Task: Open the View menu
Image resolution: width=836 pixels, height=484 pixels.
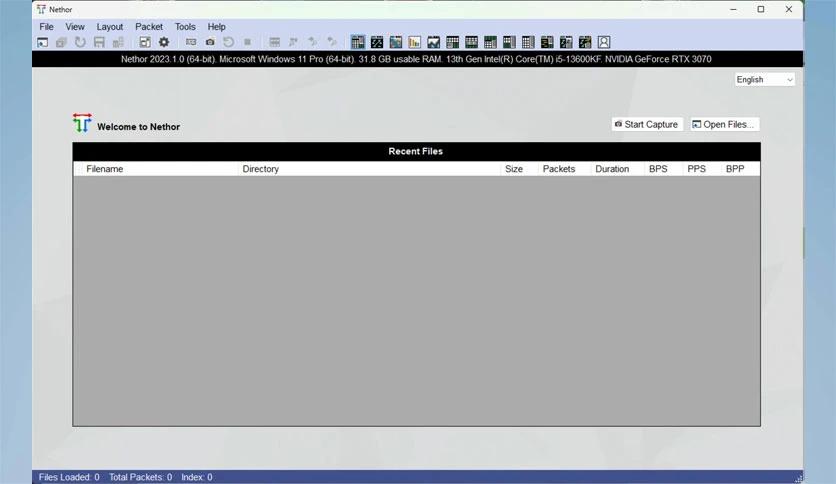Action: click(75, 27)
